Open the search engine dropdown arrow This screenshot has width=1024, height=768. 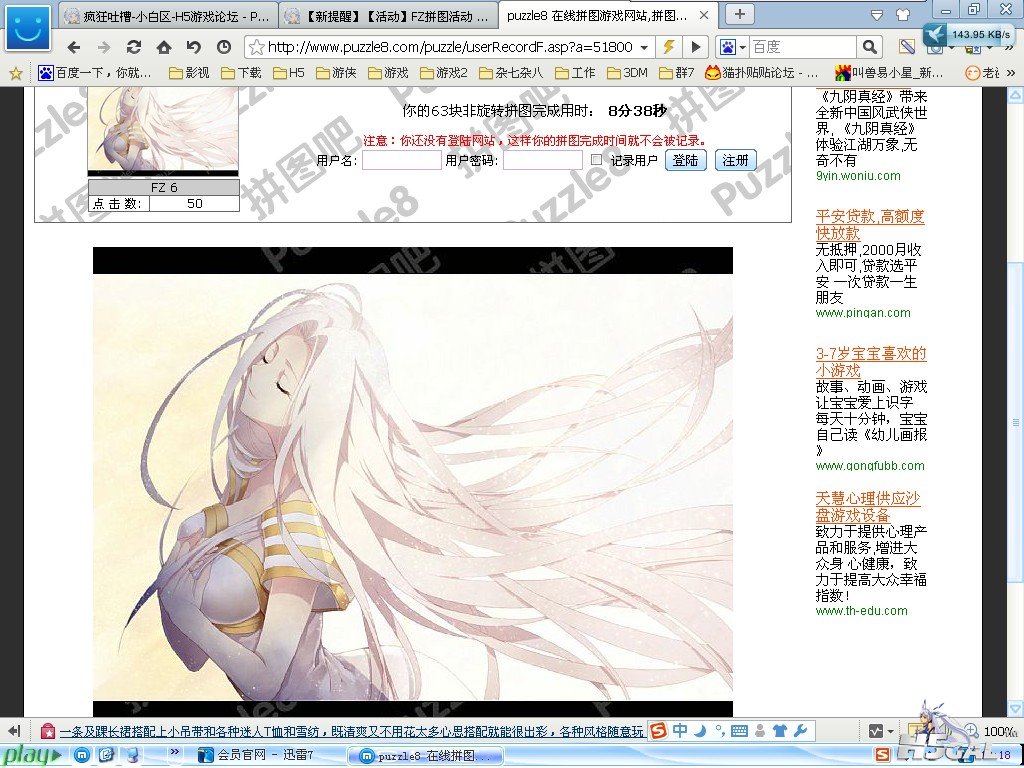click(x=743, y=48)
